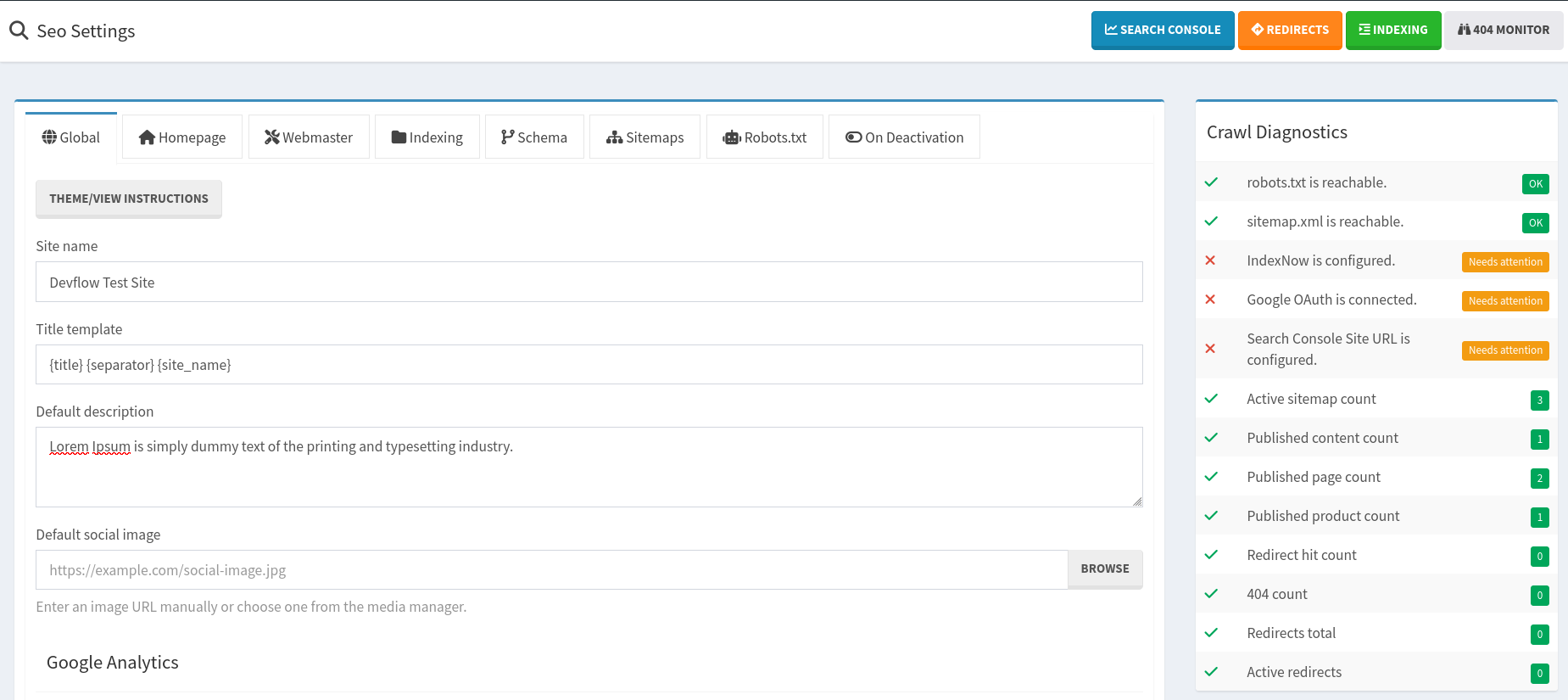Click the Seo Settings page title
The image size is (1568, 700).
click(86, 31)
